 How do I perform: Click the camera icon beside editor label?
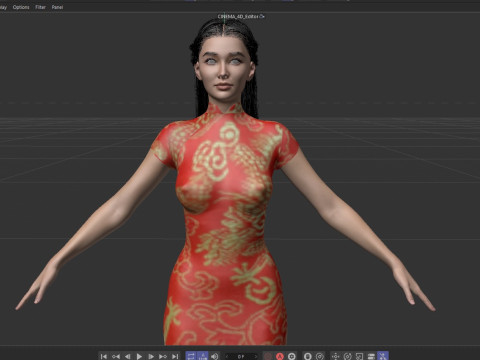262,16
